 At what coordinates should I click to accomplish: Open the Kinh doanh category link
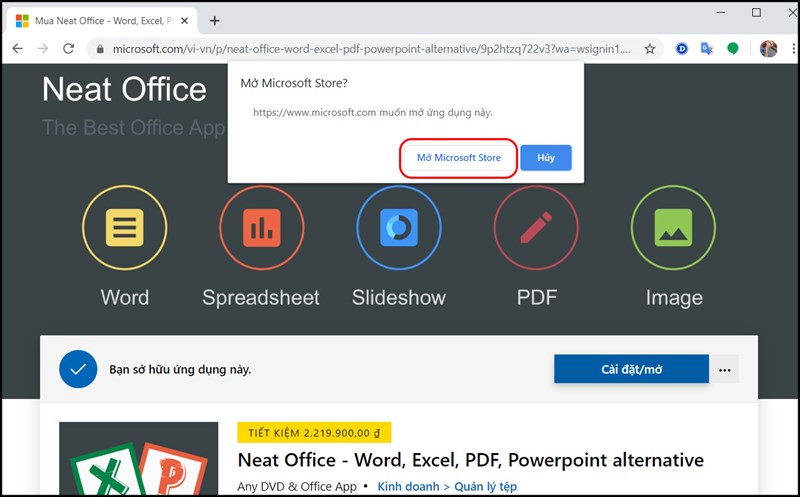(408, 487)
